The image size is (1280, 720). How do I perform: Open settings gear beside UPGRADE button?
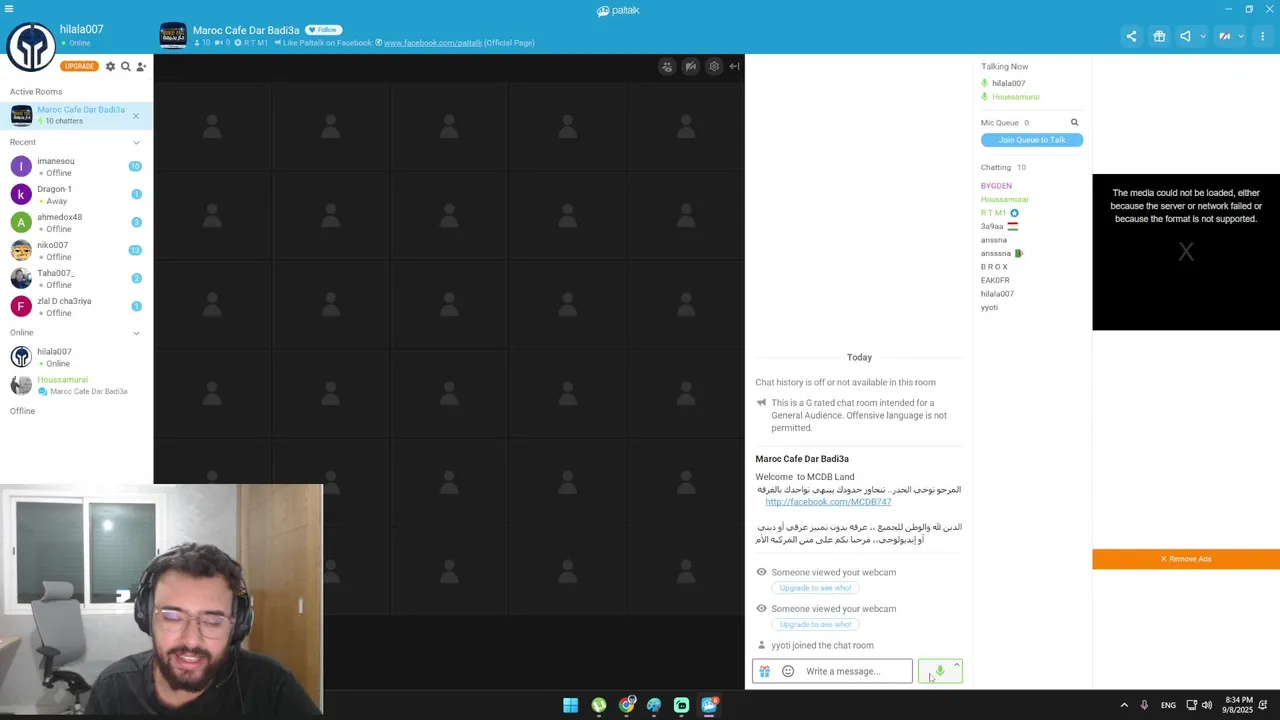tap(110, 66)
